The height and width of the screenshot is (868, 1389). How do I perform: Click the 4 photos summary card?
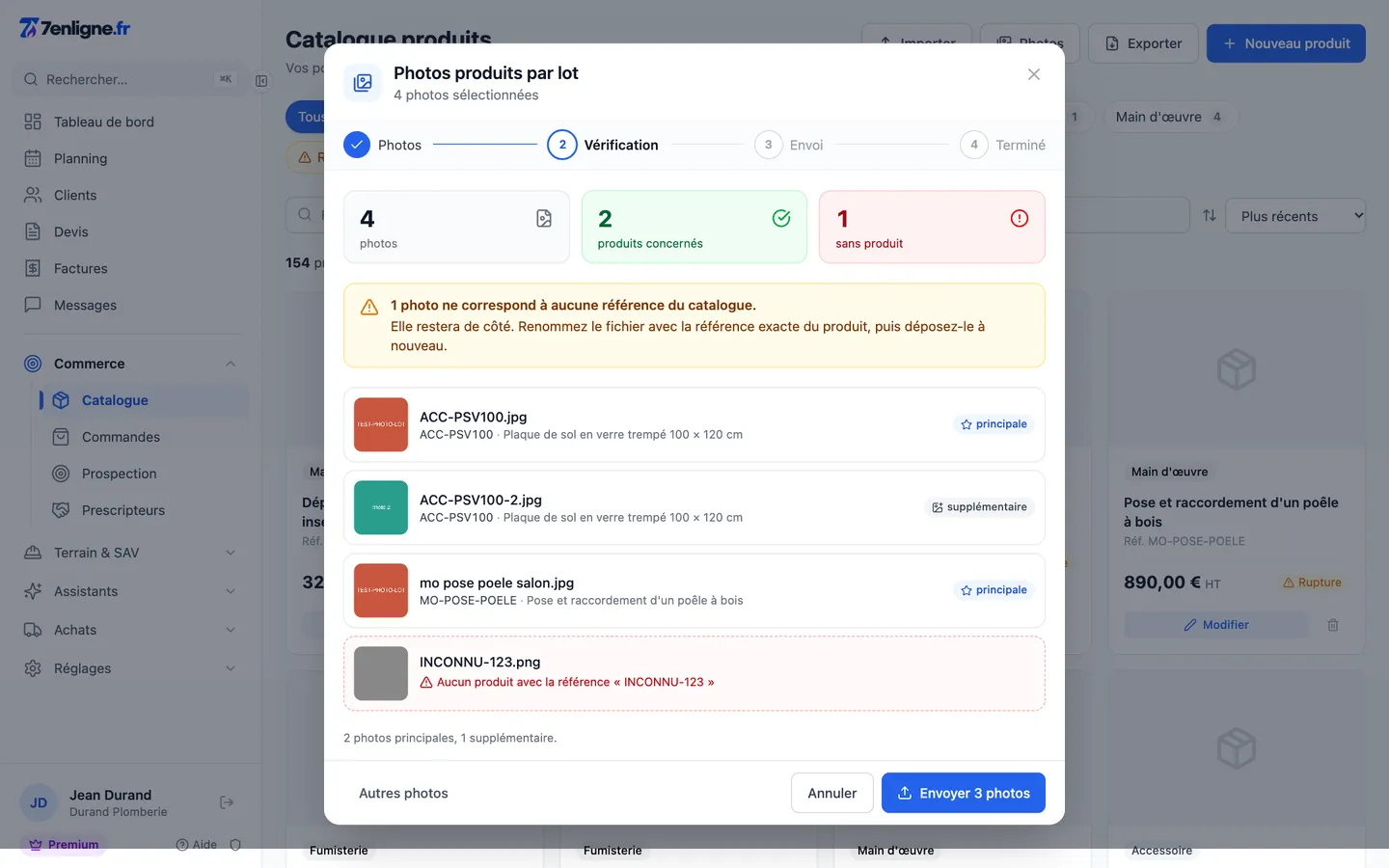[x=456, y=227]
